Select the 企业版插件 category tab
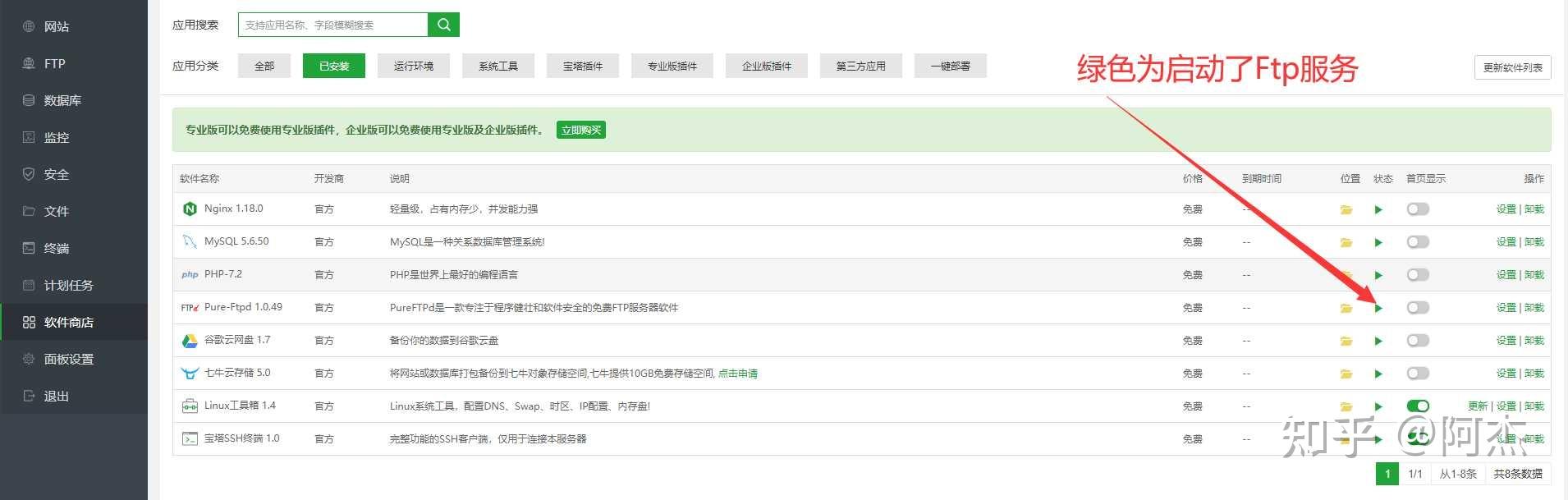The width and height of the screenshot is (1568, 500). click(767, 66)
